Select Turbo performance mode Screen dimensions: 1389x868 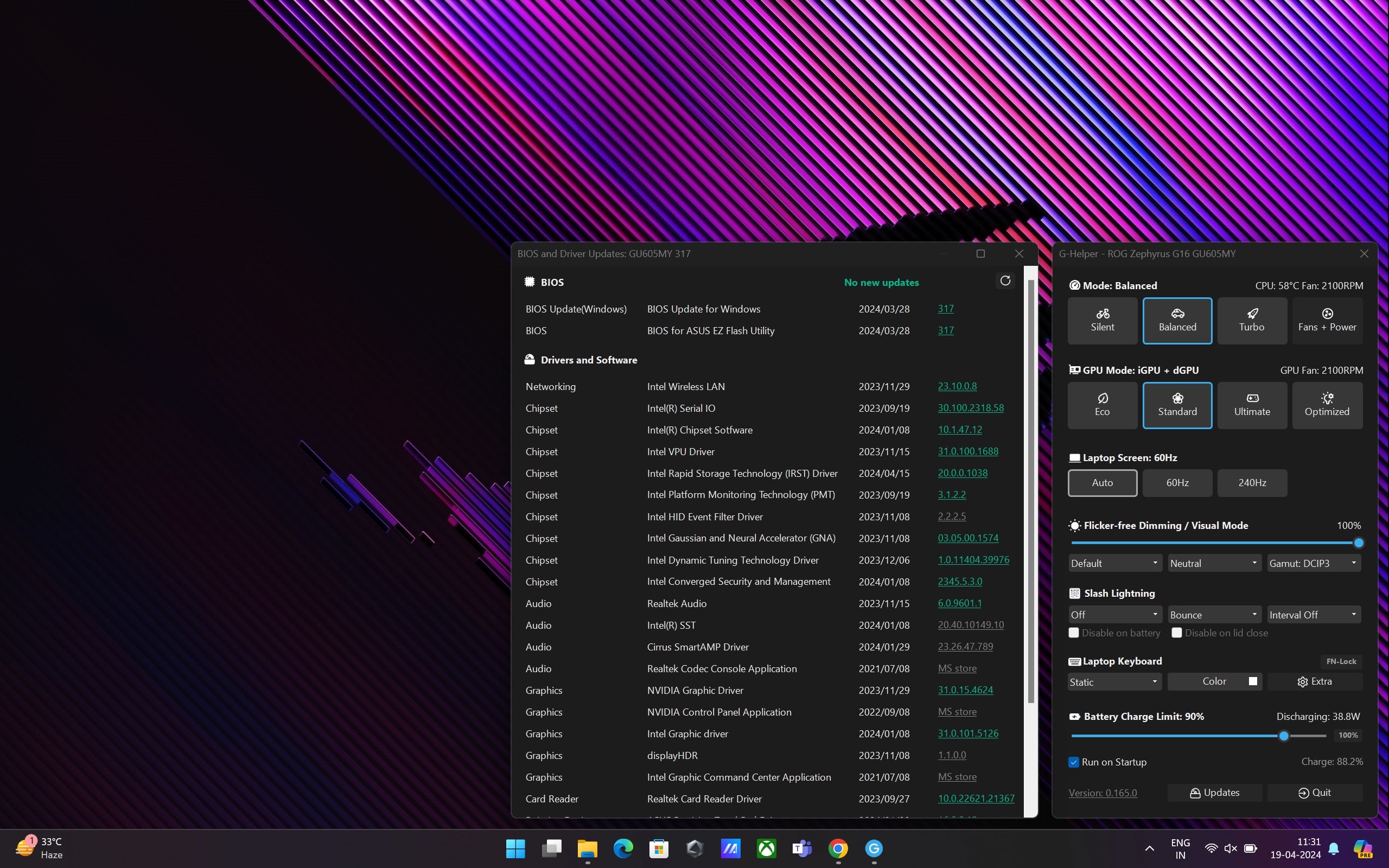tap(1252, 320)
